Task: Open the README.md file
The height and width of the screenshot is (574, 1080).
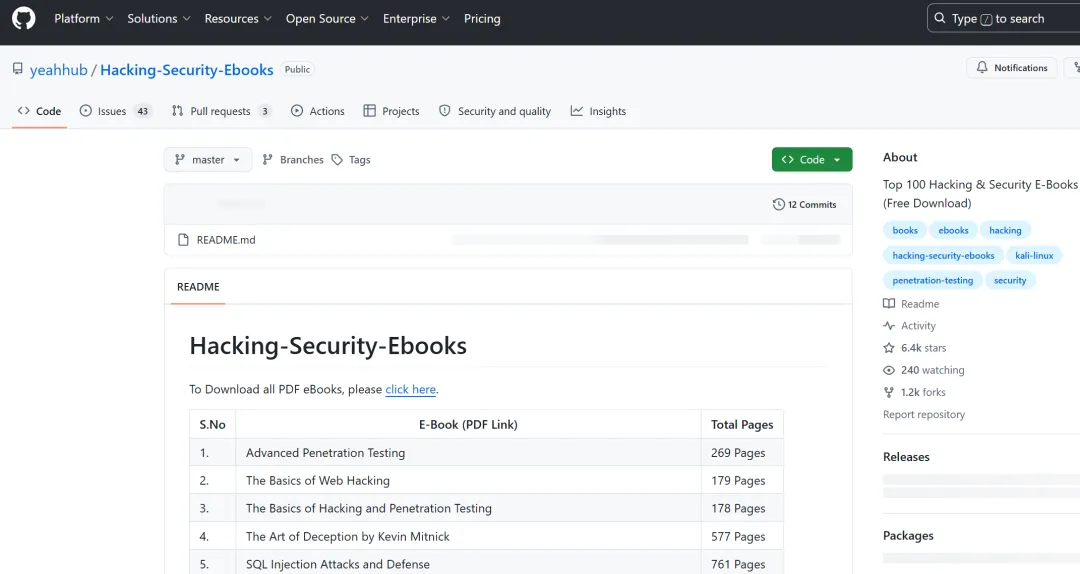Action: coord(226,240)
